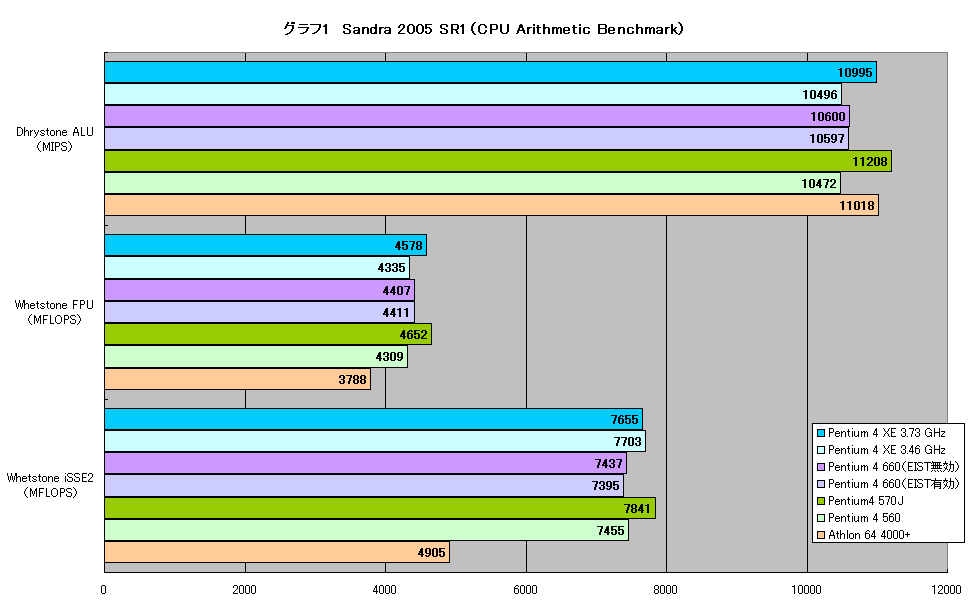Select the orange bar with value 3788
Screen dimensions: 970x604
tap(238, 379)
